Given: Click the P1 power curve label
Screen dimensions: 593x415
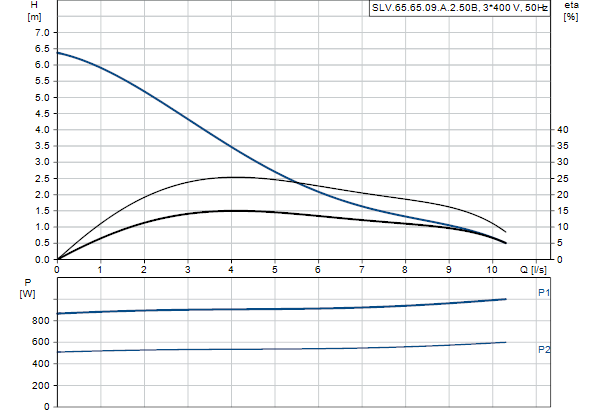Looking at the screenshot, I should tap(544, 292).
